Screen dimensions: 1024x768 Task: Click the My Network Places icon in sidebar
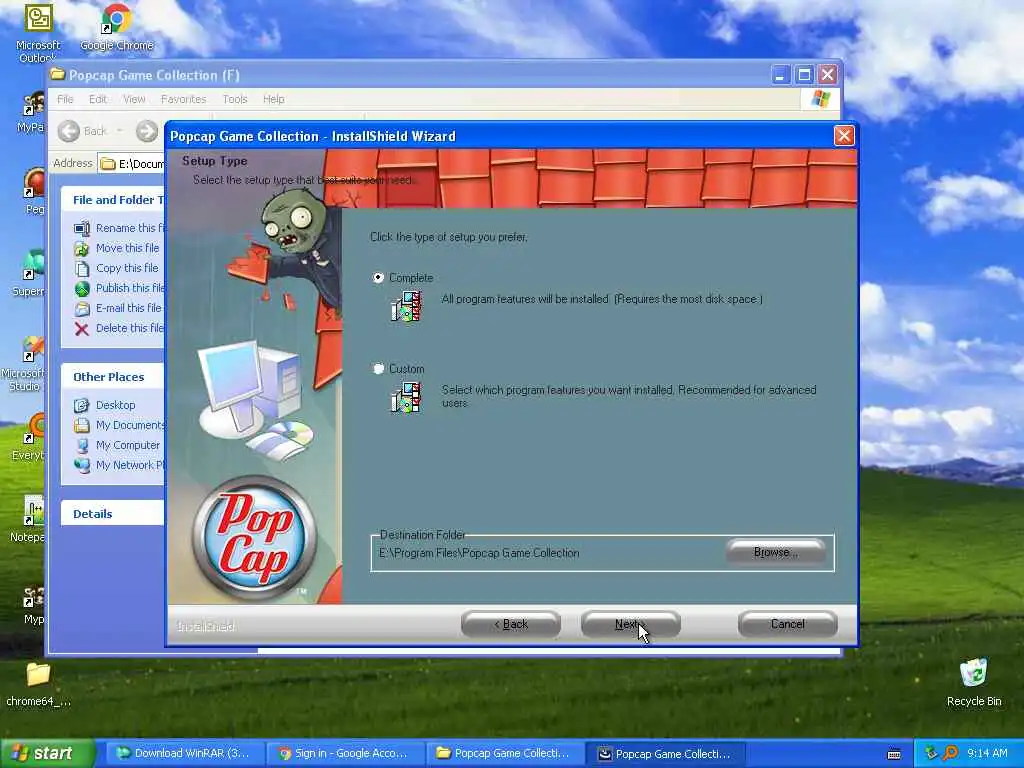pyautogui.click(x=82, y=466)
